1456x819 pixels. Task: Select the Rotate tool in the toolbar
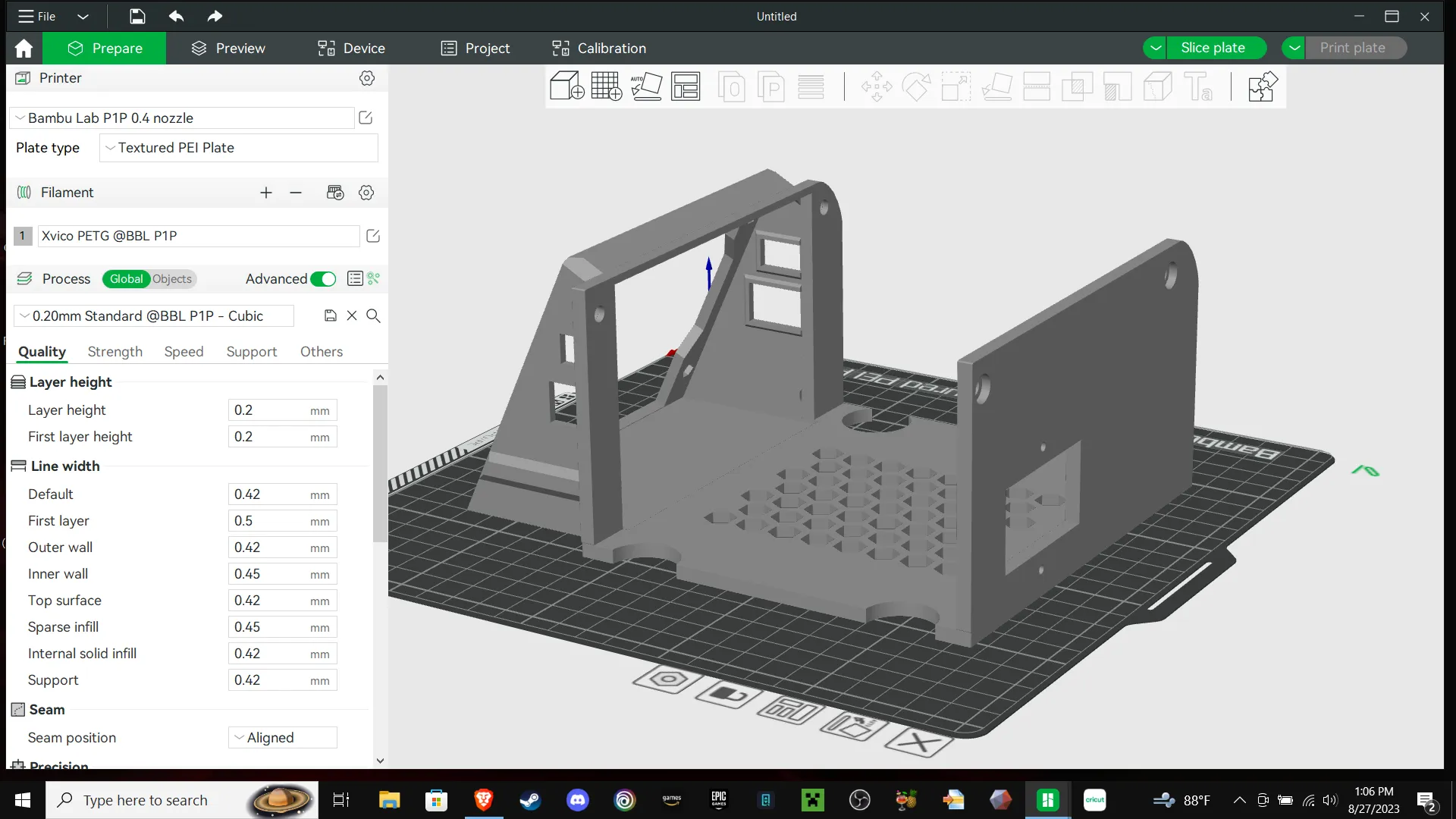917,86
